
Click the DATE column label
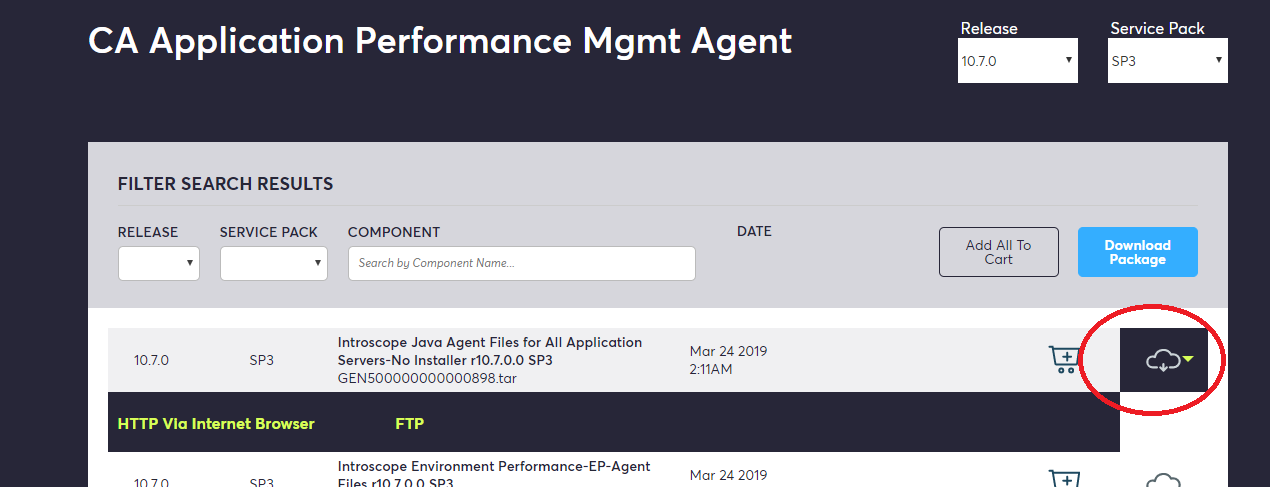pos(754,231)
